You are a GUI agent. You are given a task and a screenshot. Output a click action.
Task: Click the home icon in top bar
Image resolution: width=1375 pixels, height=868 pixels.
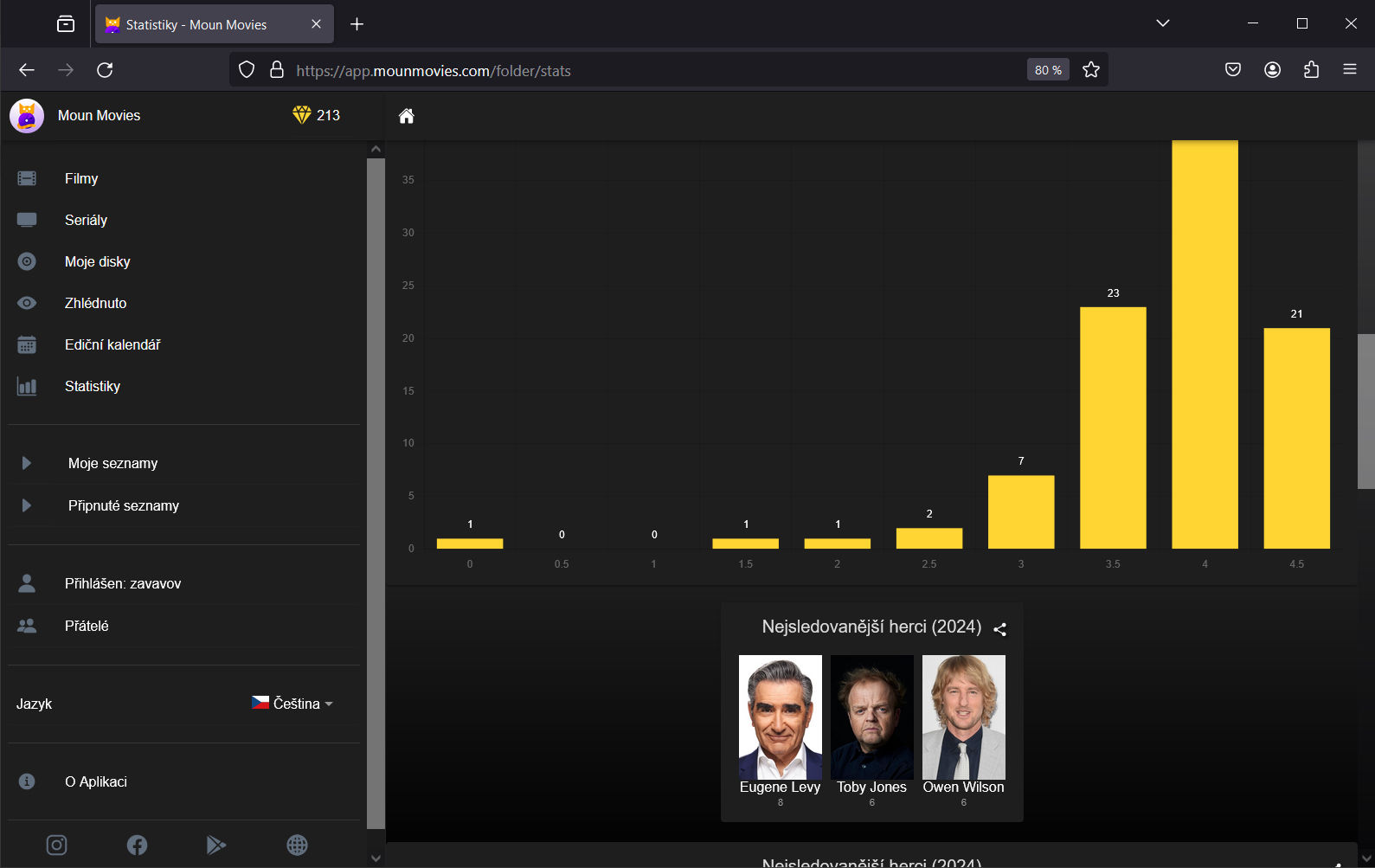pyautogui.click(x=406, y=116)
